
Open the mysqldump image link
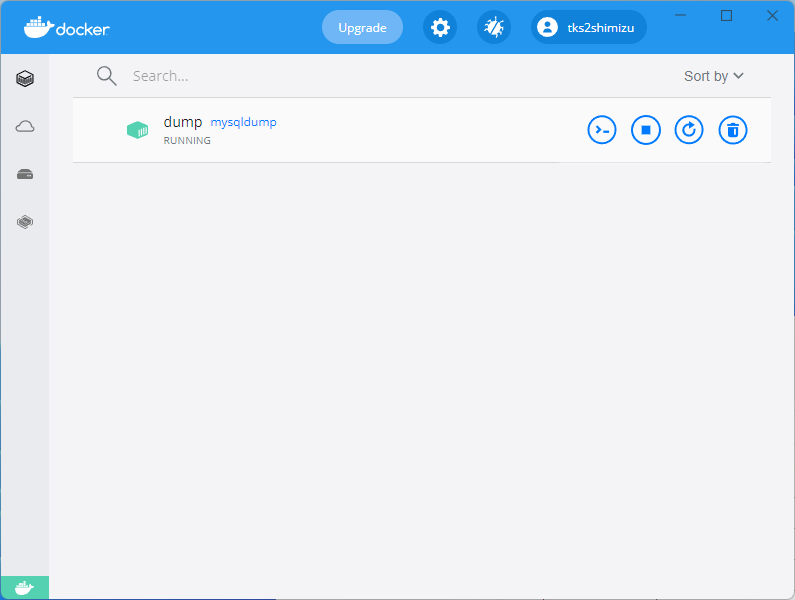point(243,122)
